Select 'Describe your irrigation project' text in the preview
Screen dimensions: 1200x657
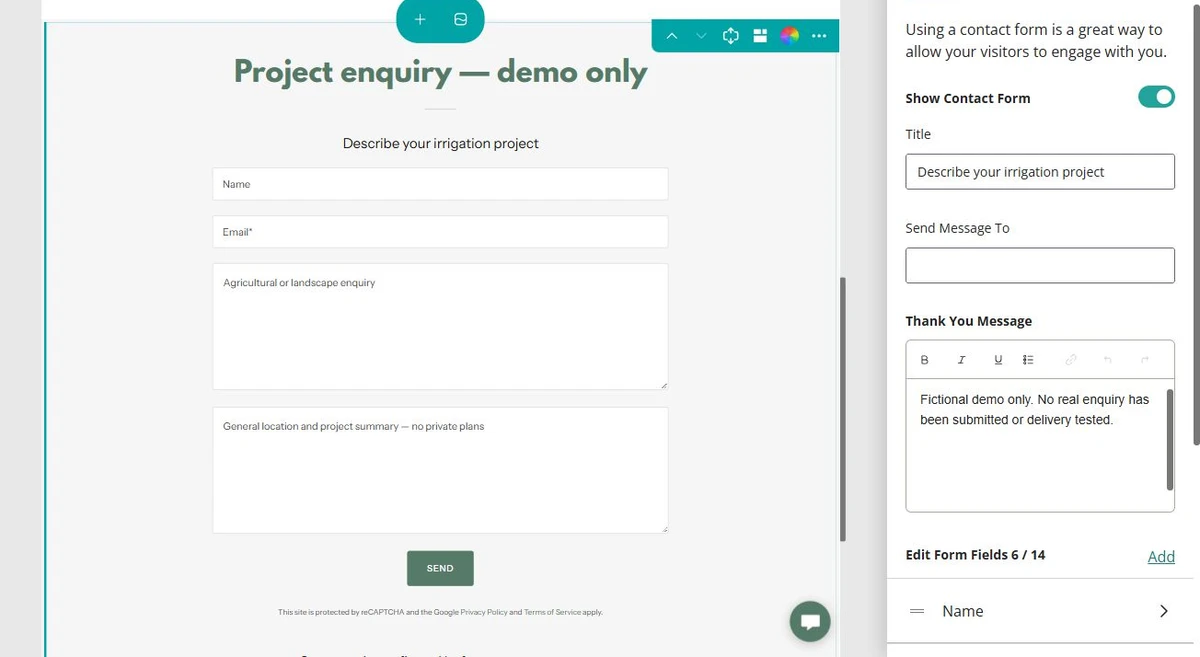pyautogui.click(x=440, y=143)
